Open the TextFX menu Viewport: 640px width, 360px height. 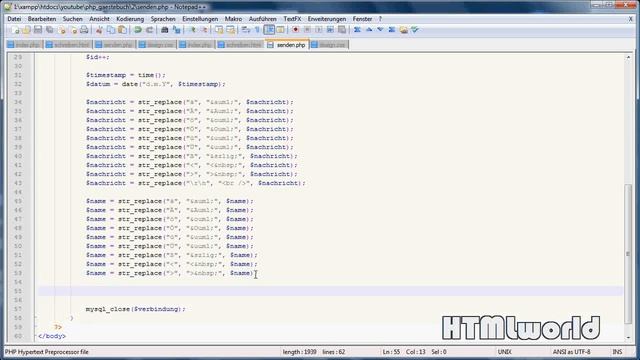point(292,19)
